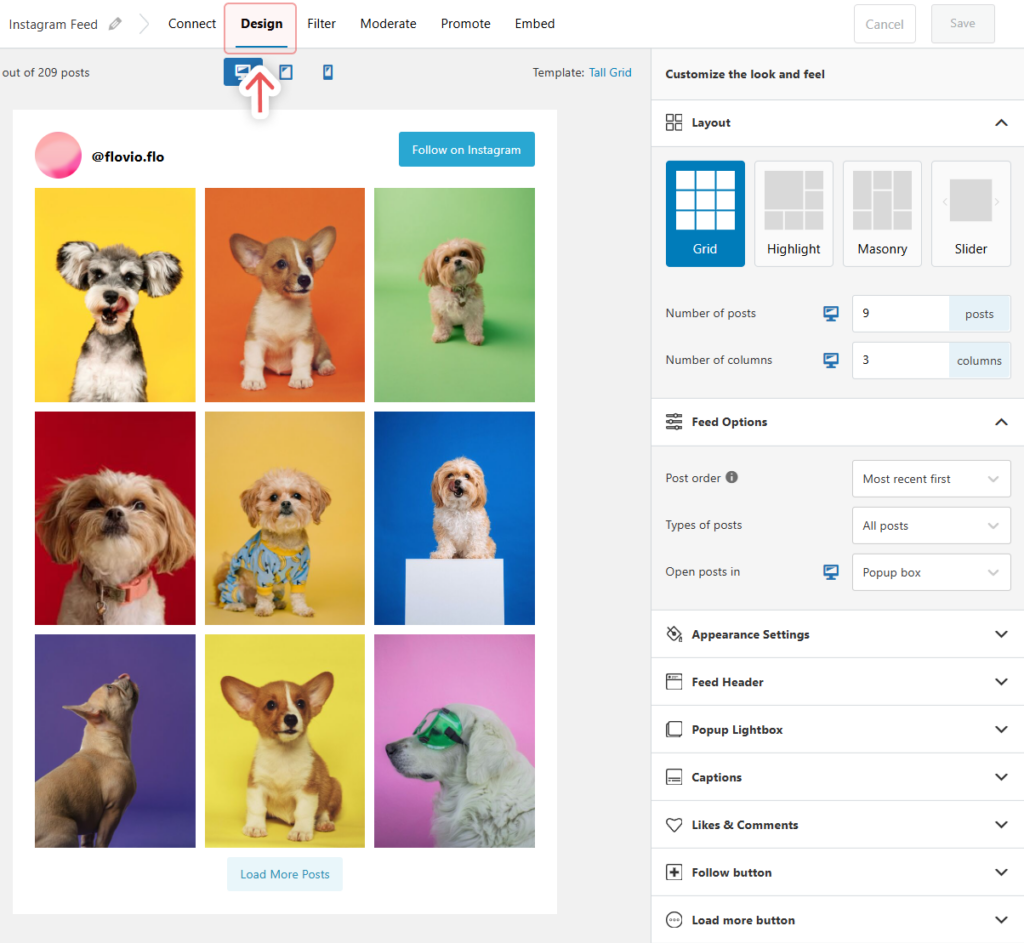1024x943 pixels.
Task: Open the Embed tab
Action: [x=534, y=23]
